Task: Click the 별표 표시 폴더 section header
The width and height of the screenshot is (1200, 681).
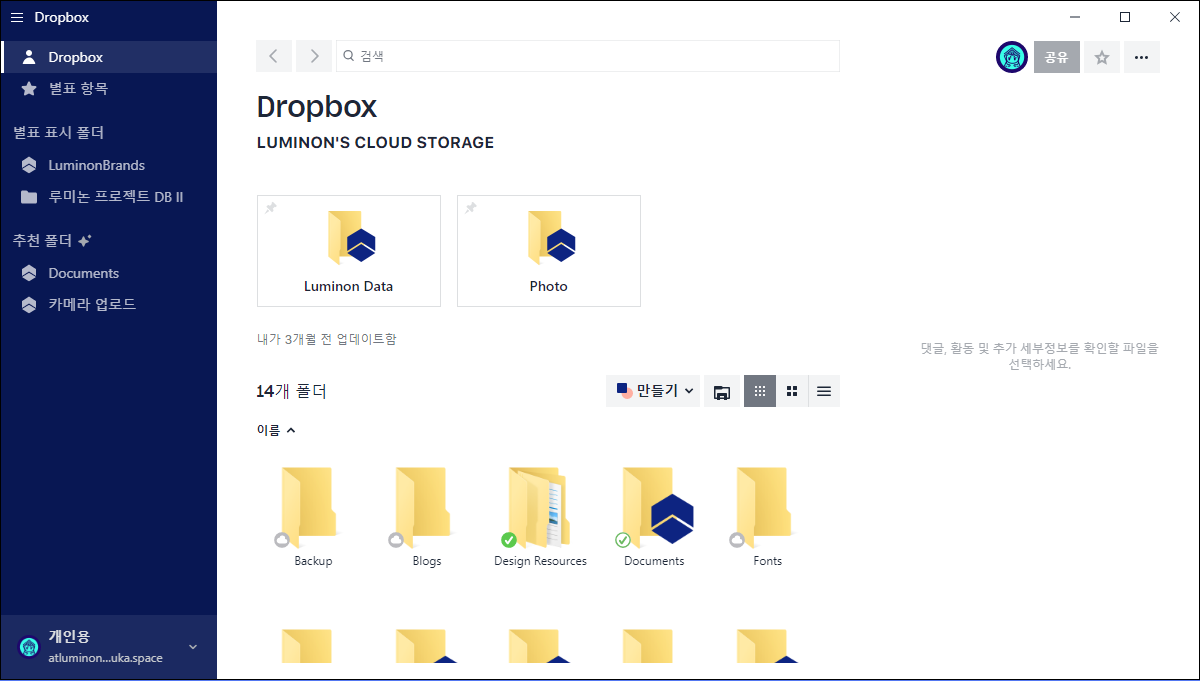Action: (x=59, y=132)
